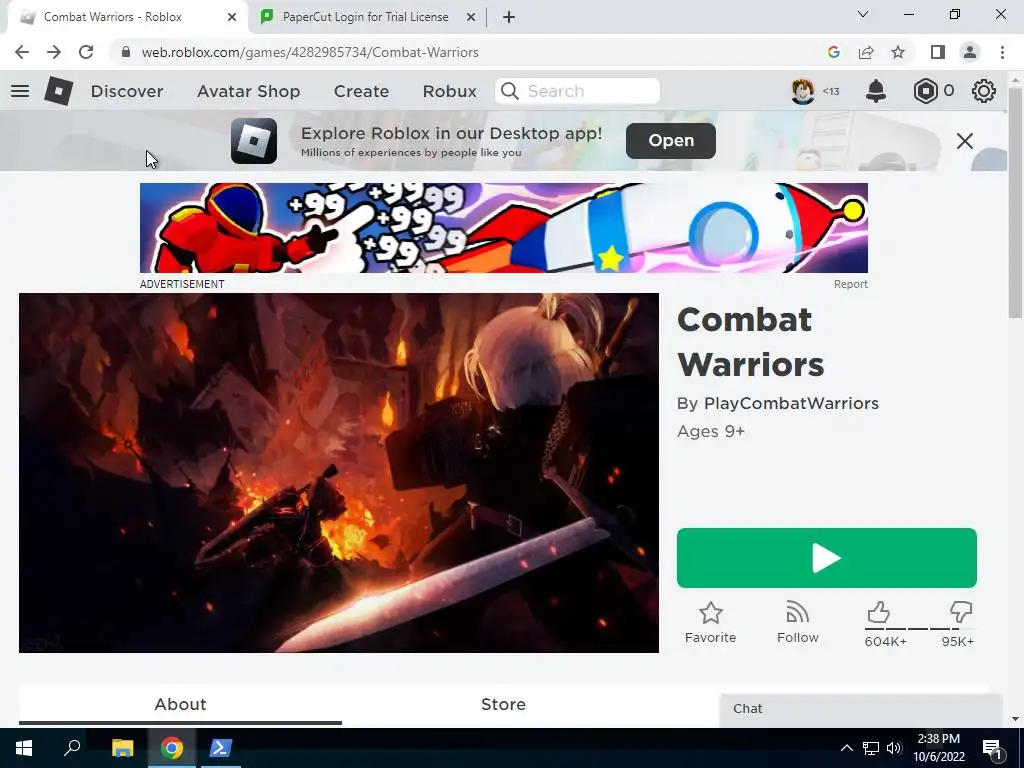This screenshot has height=768, width=1024.
Task: Open the user avatar profile
Action: (x=803, y=91)
